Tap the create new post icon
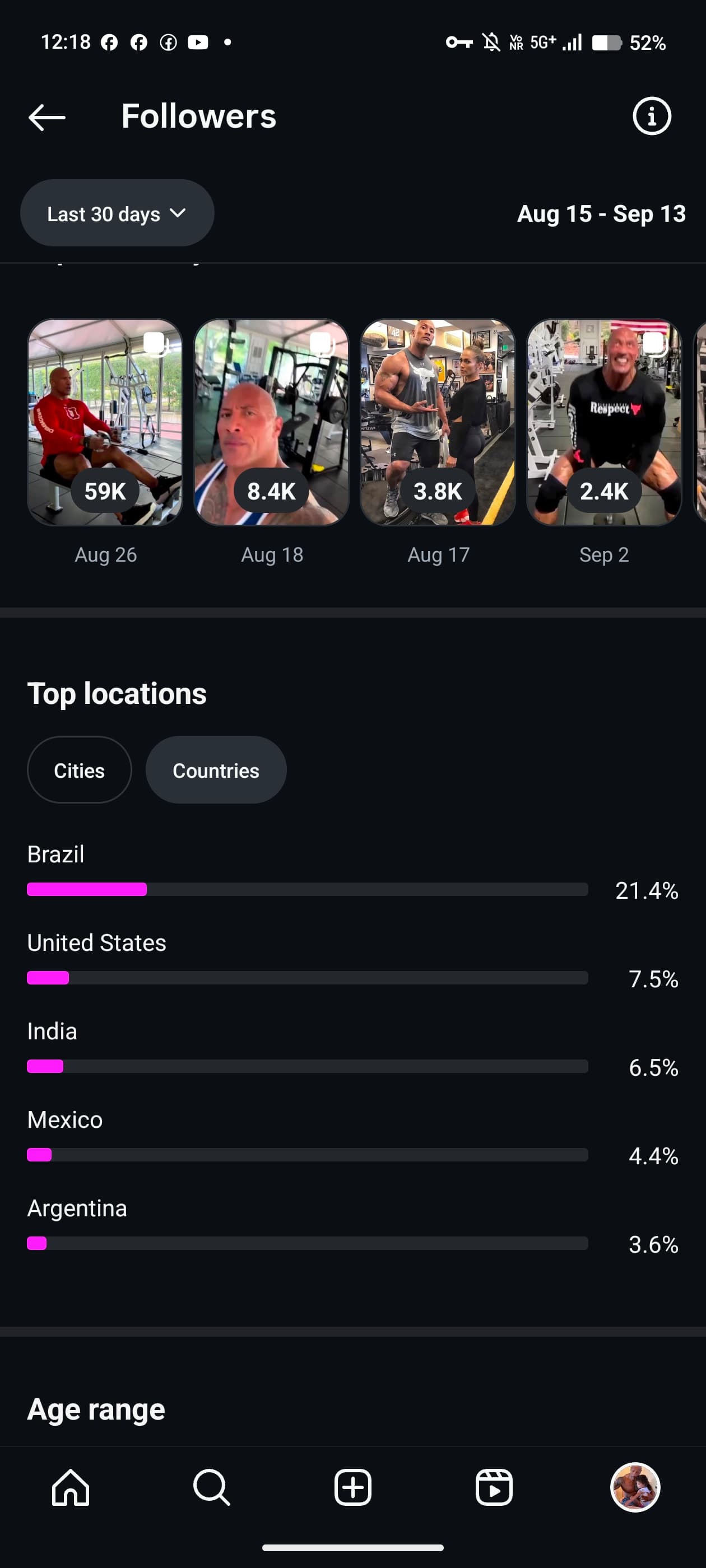 pos(352,1487)
